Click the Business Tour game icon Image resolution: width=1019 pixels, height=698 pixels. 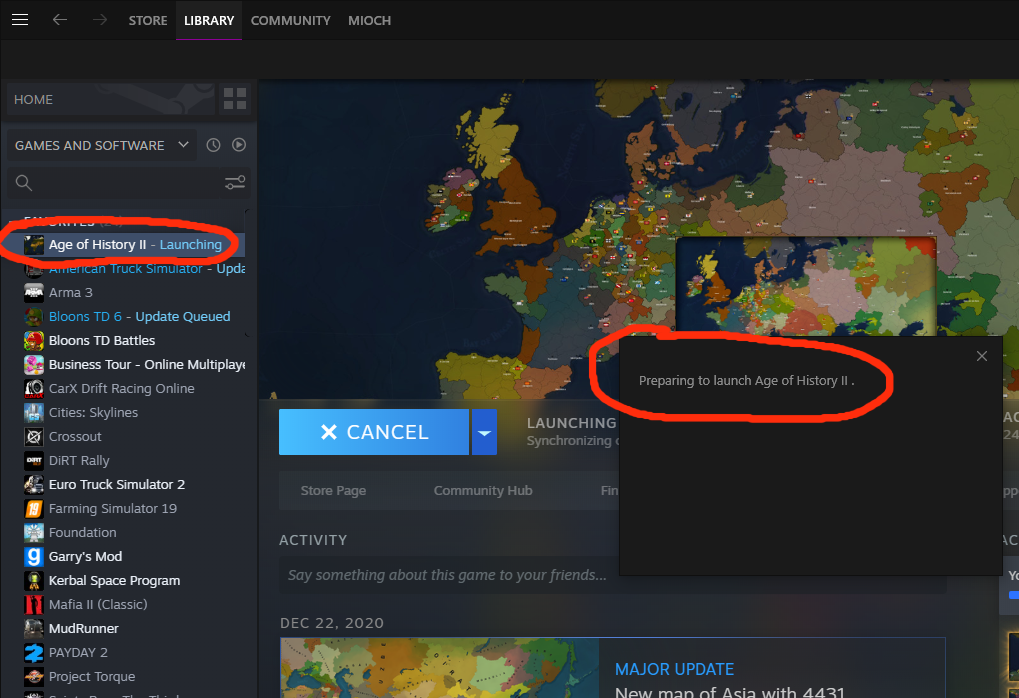tap(34, 365)
